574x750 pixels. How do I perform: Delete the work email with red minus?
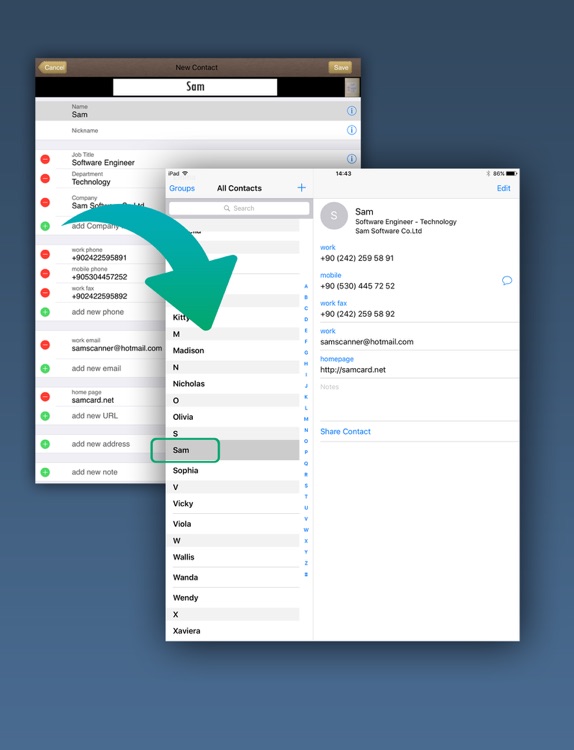(x=45, y=344)
